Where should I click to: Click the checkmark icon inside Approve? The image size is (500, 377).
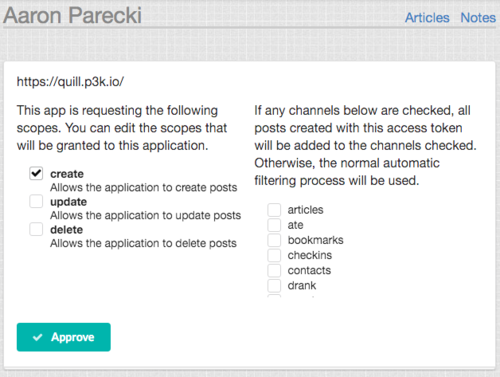click(x=37, y=337)
